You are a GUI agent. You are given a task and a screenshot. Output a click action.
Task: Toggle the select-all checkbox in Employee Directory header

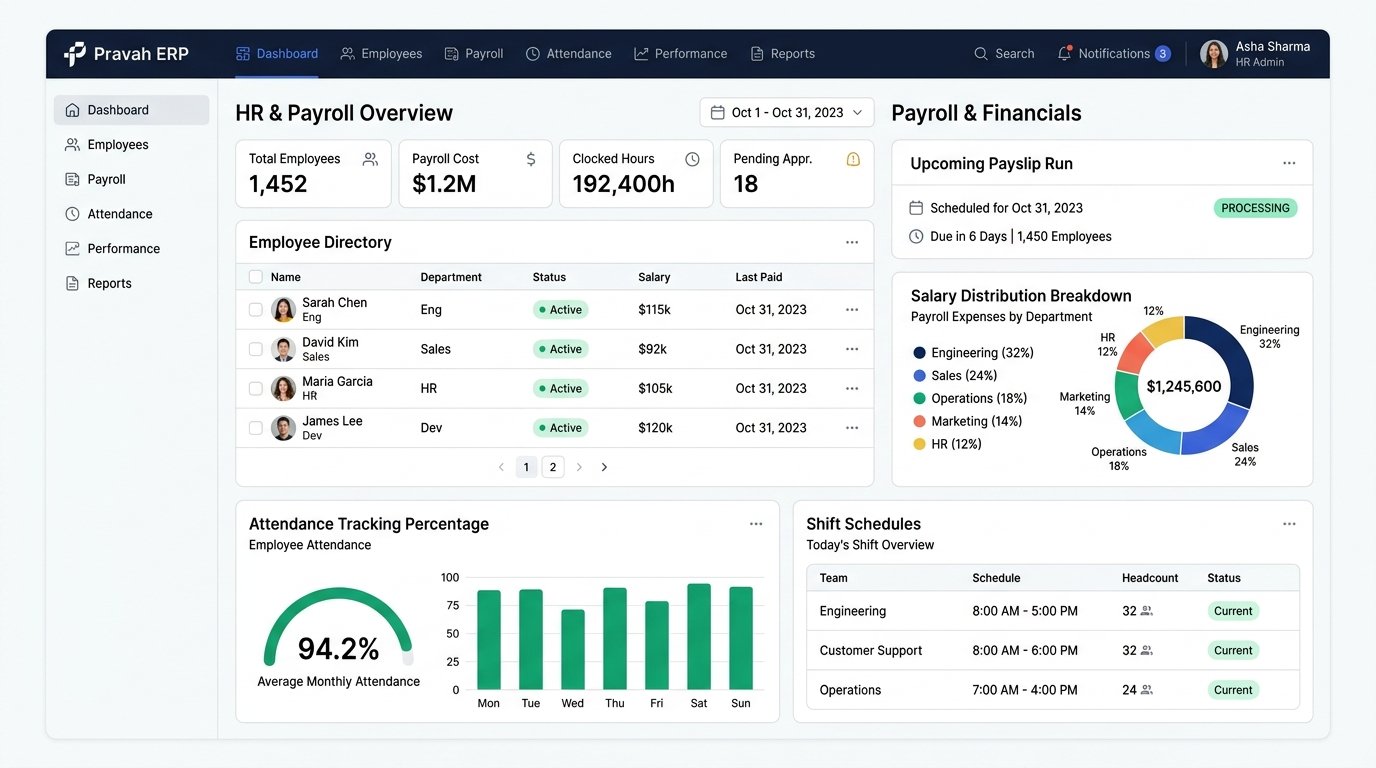click(x=256, y=277)
